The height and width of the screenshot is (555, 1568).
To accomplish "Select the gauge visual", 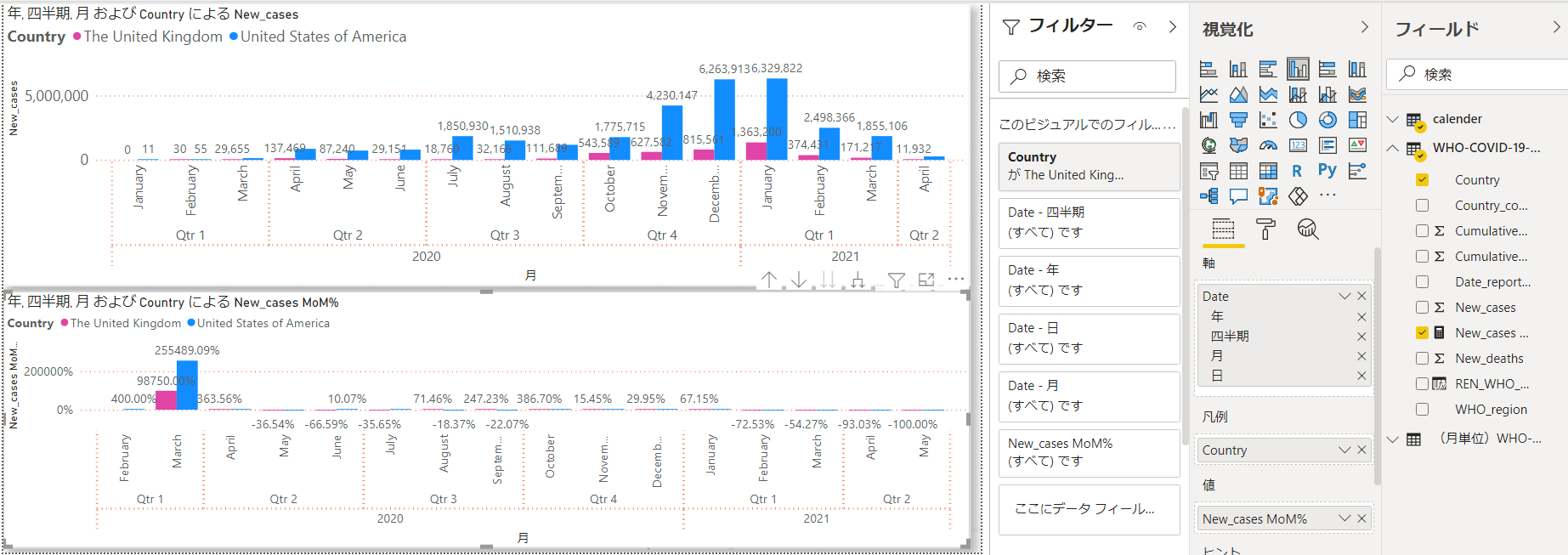I will coord(1268,145).
